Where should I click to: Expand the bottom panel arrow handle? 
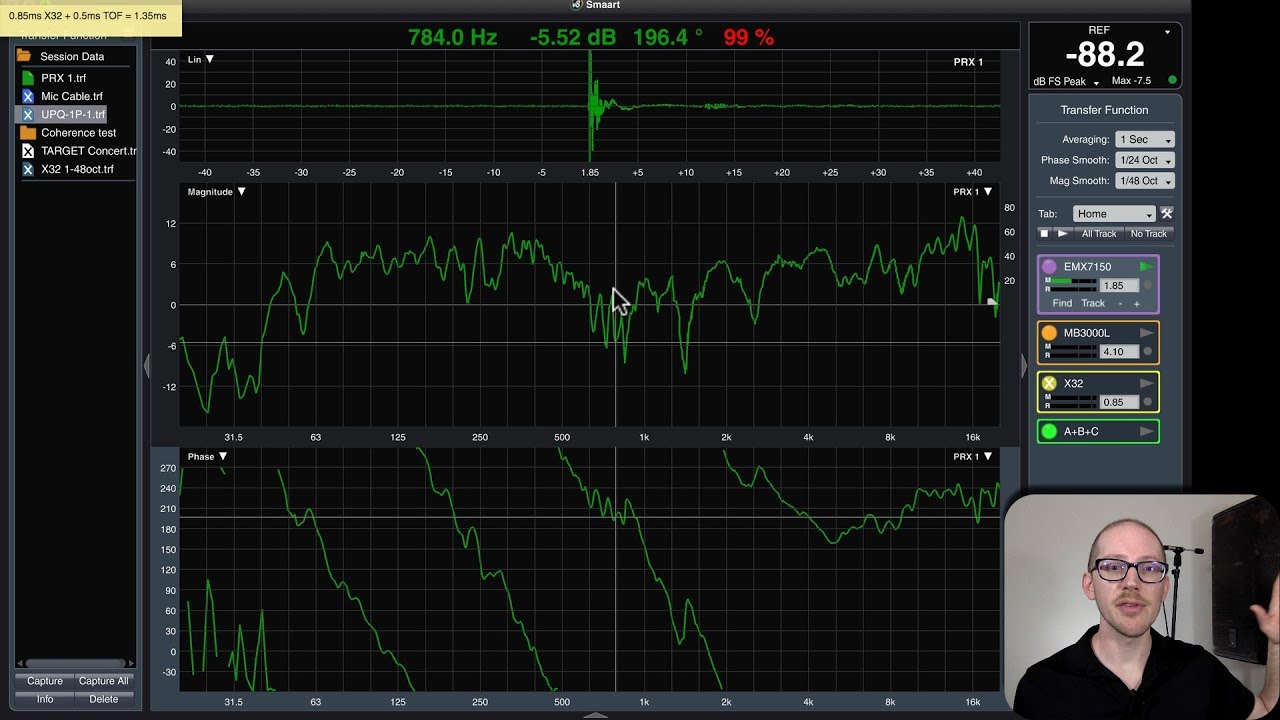point(595,715)
